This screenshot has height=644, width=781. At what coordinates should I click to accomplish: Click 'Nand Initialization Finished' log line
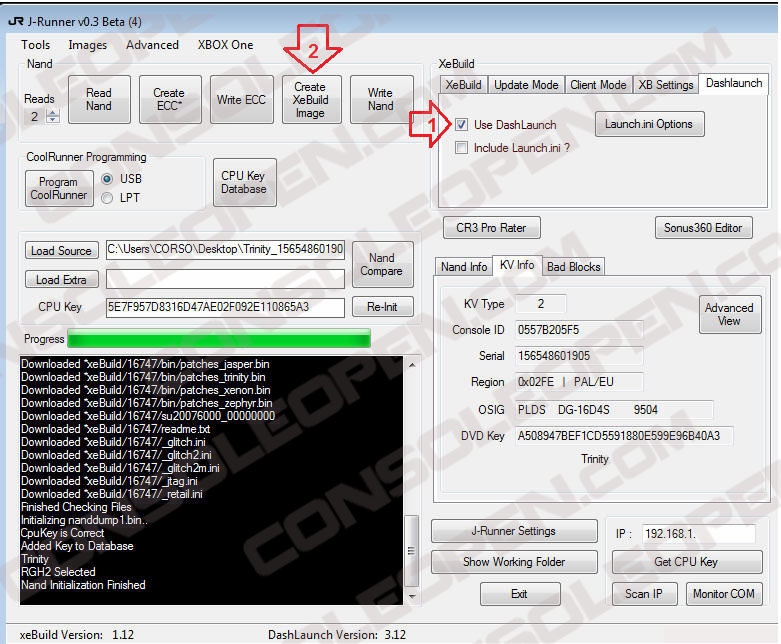click(83, 585)
